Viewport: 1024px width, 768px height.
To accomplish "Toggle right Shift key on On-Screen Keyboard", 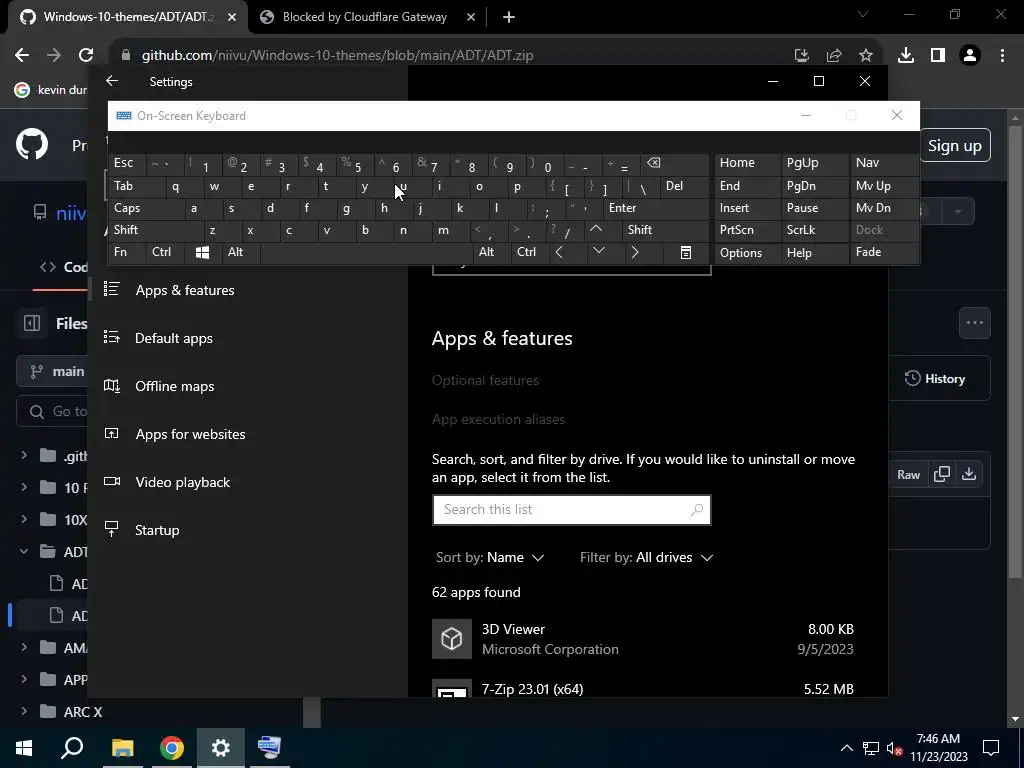I will pos(665,230).
